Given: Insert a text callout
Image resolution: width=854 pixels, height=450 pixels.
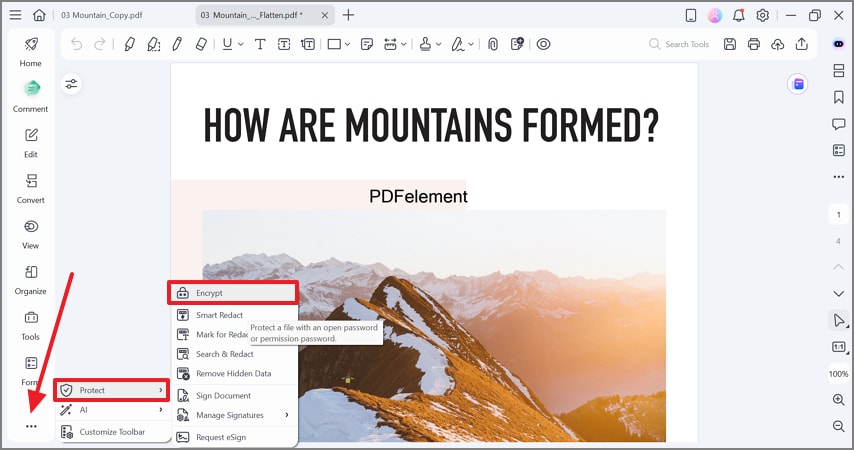Looking at the screenshot, I should (x=308, y=44).
